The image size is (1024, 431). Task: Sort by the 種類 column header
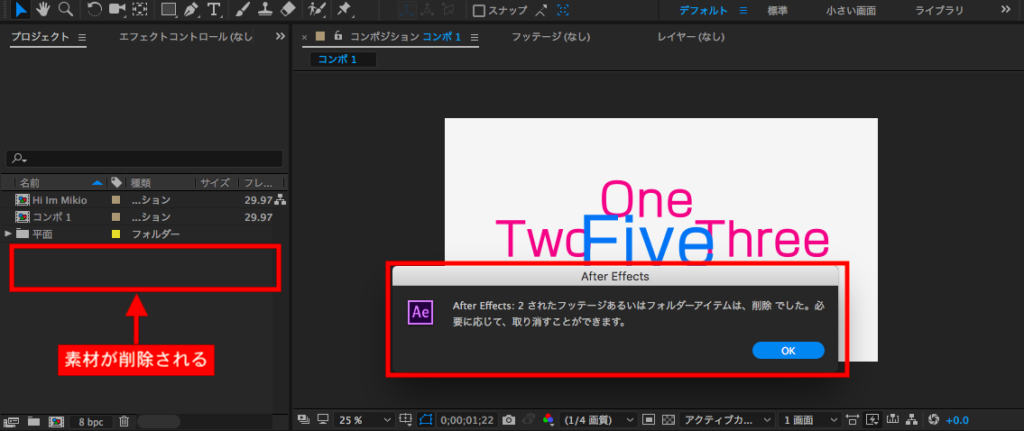coord(140,183)
